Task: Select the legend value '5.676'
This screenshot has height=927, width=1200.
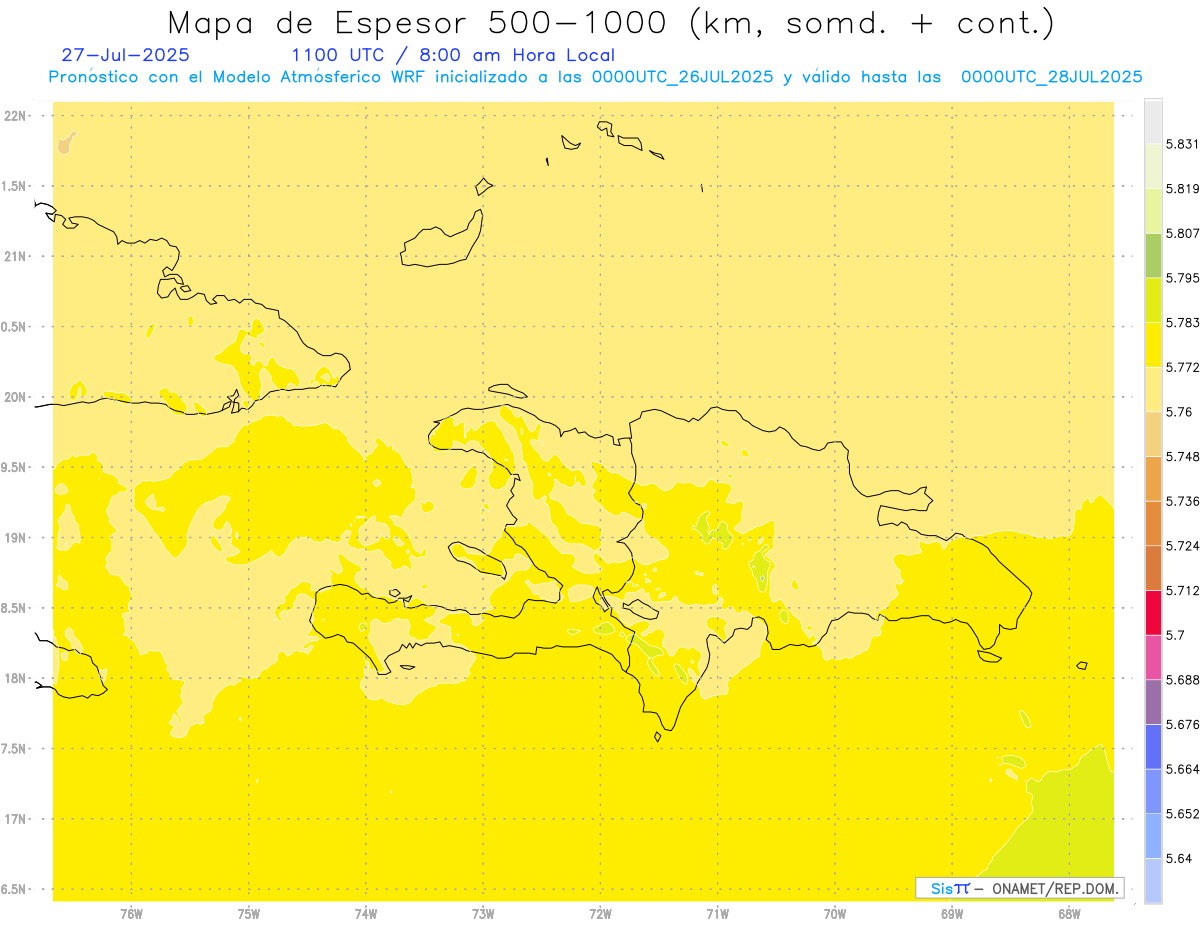Action: pos(1182,725)
